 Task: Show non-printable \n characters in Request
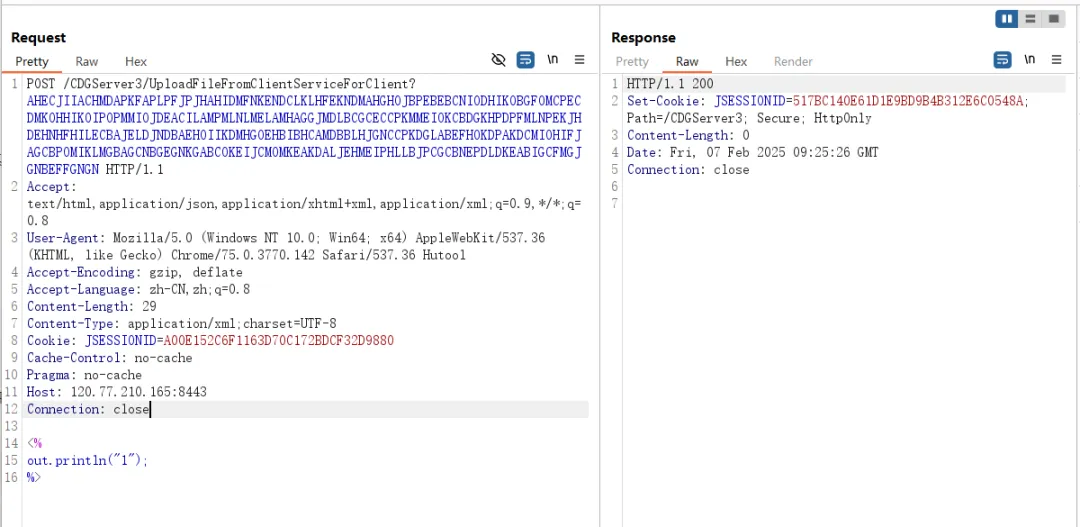553,60
